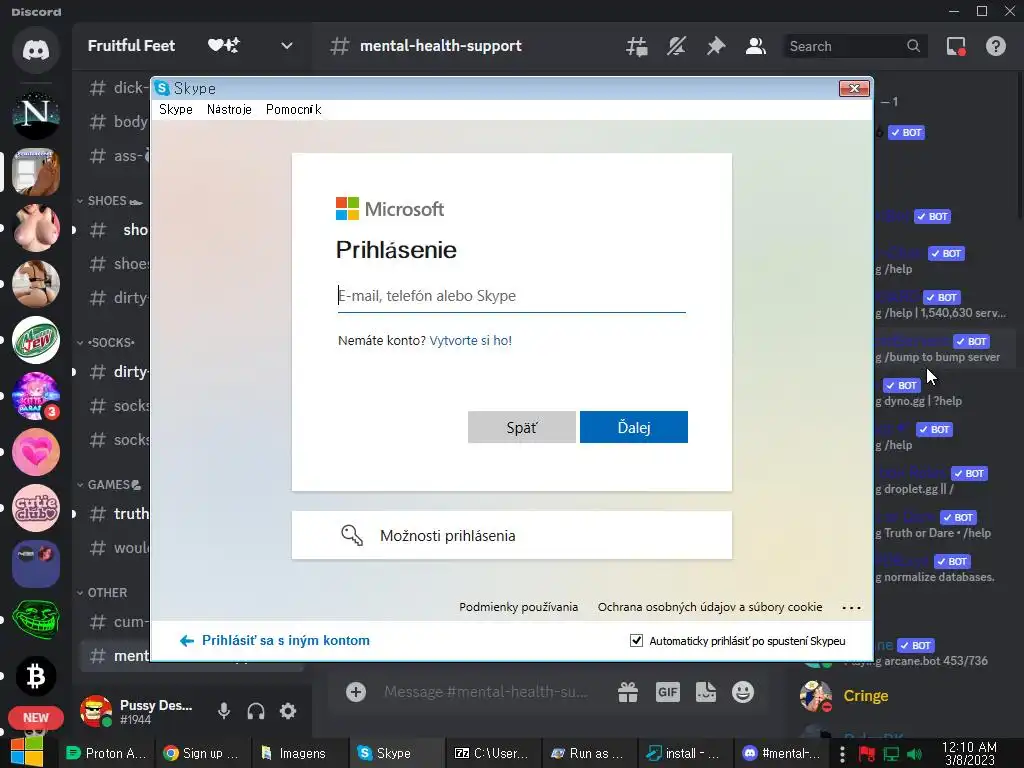Open the three-dots more options in Skype footer
Screen dimensions: 1024x768
coord(851,607)
